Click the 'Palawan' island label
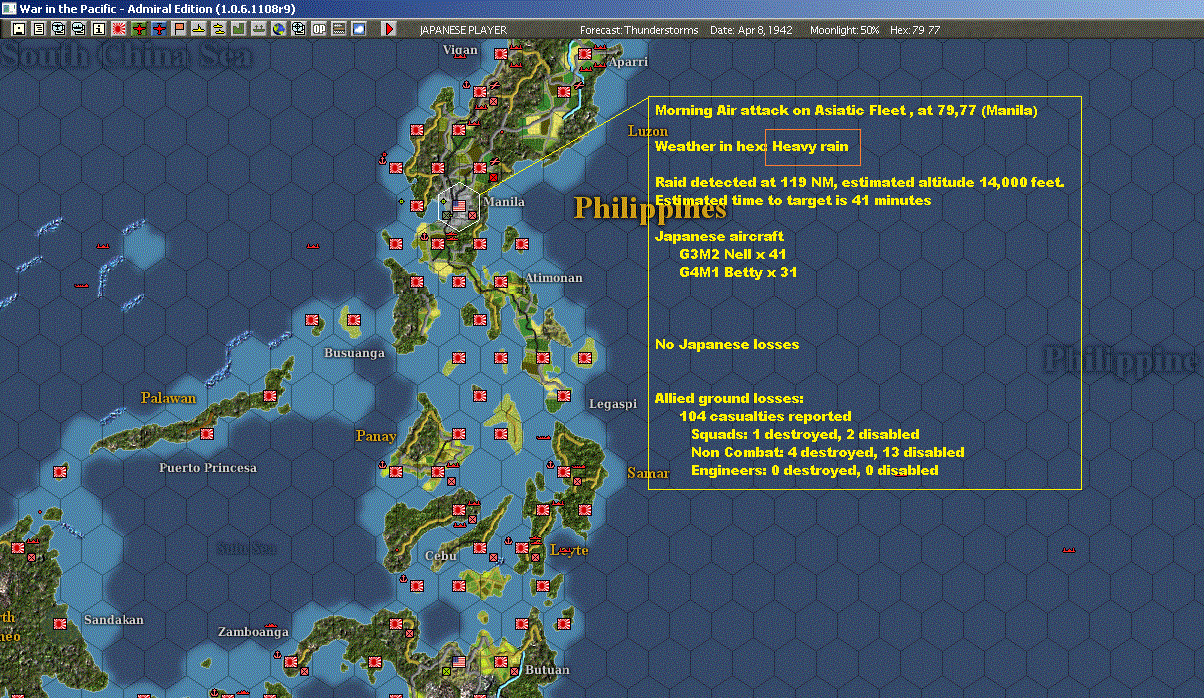This screenshot has height=698, width=1204. click(x=168, y=398)
